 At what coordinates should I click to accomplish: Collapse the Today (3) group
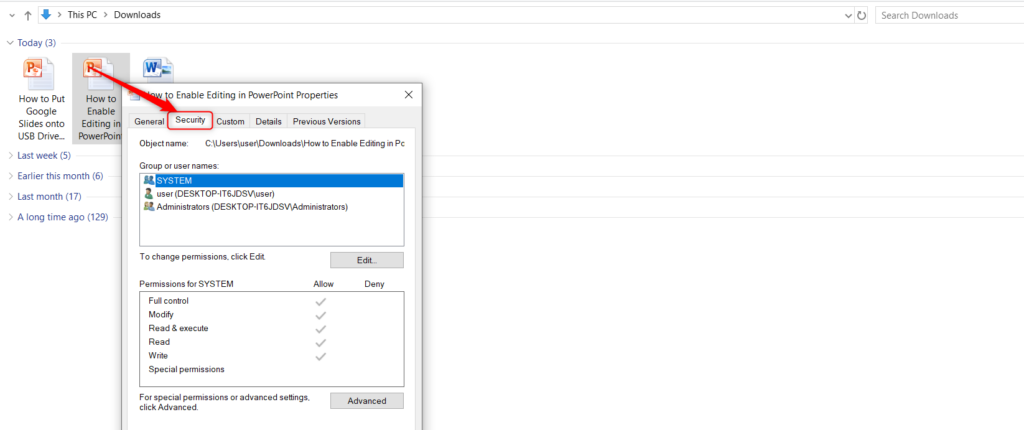[x=10, y=43]
